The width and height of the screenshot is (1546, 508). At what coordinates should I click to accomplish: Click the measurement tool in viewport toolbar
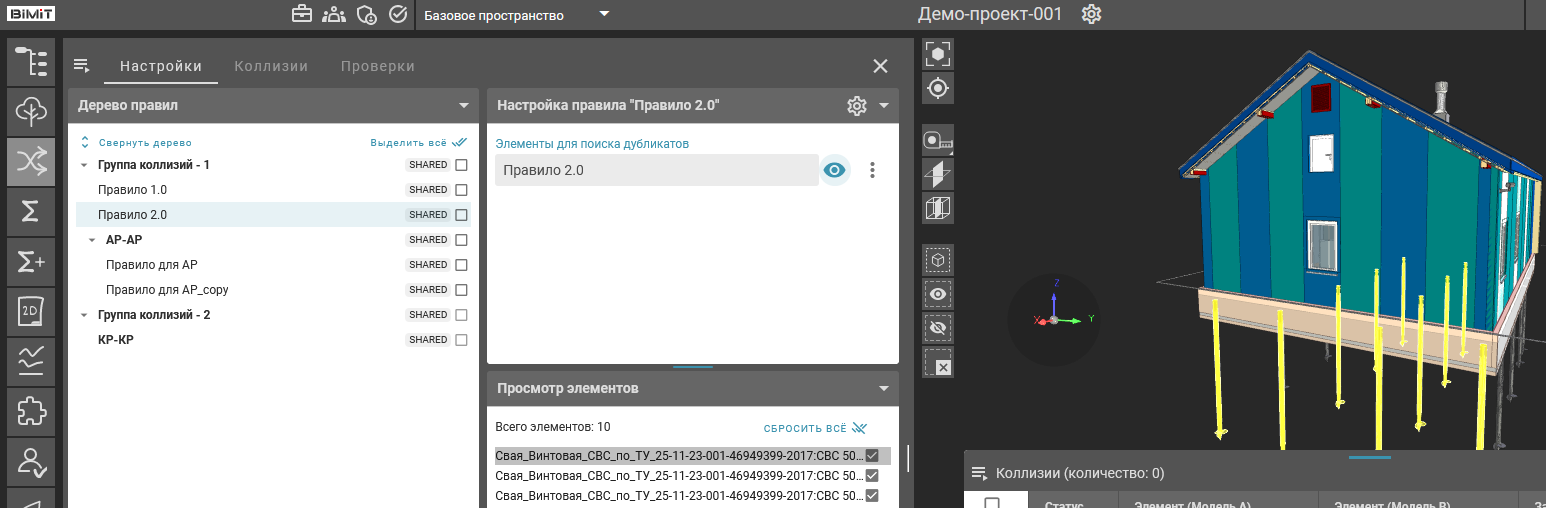point(938,141)
